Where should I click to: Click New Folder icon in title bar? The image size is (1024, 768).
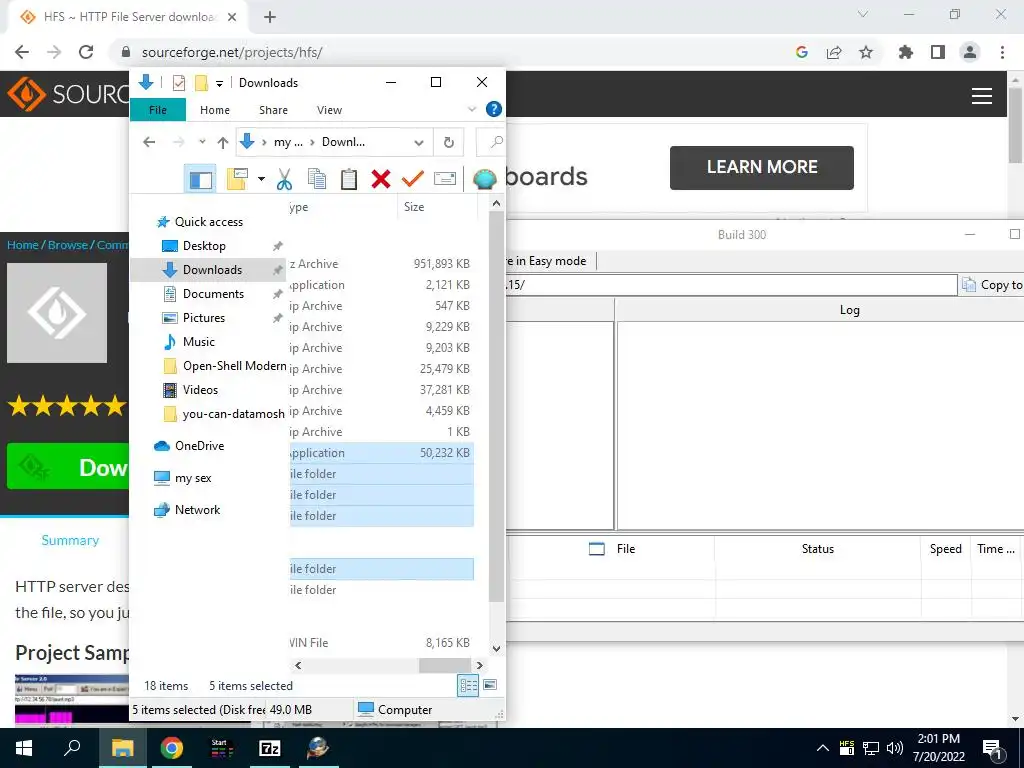coord(202,83)
